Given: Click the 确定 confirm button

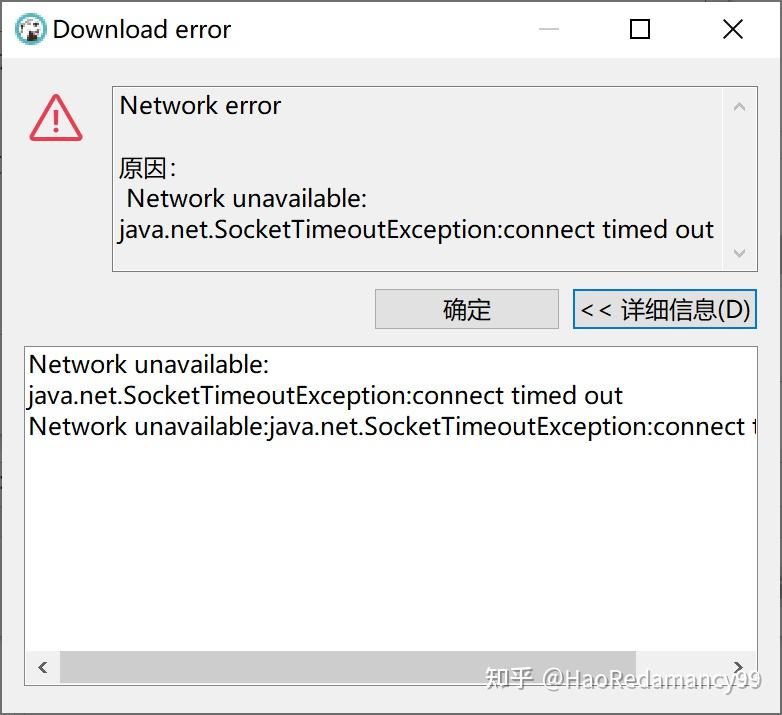Looking at the screenshot, I should (466, 309).
